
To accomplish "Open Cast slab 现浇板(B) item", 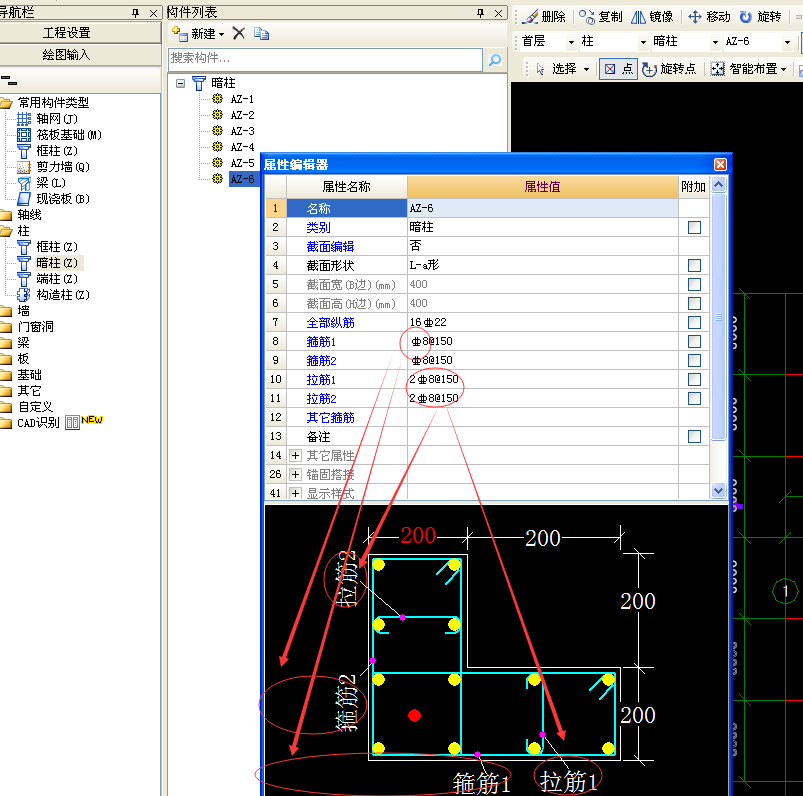I will tap(53, 199).
